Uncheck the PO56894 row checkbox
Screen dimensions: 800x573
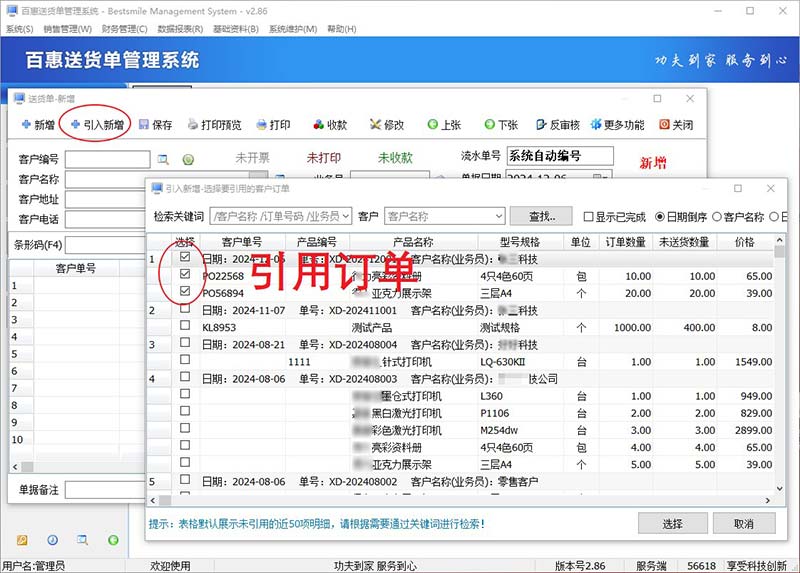[x=185, y=291]
